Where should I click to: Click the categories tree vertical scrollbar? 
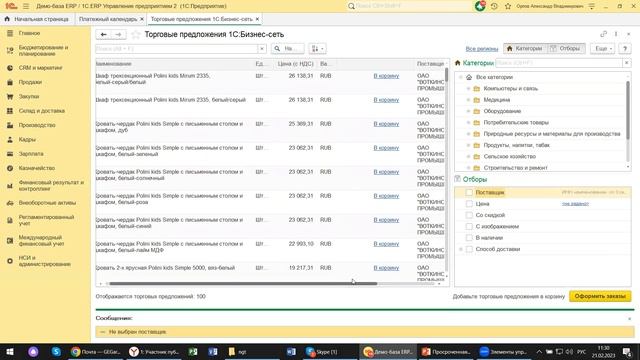click(x=628, y=110)
